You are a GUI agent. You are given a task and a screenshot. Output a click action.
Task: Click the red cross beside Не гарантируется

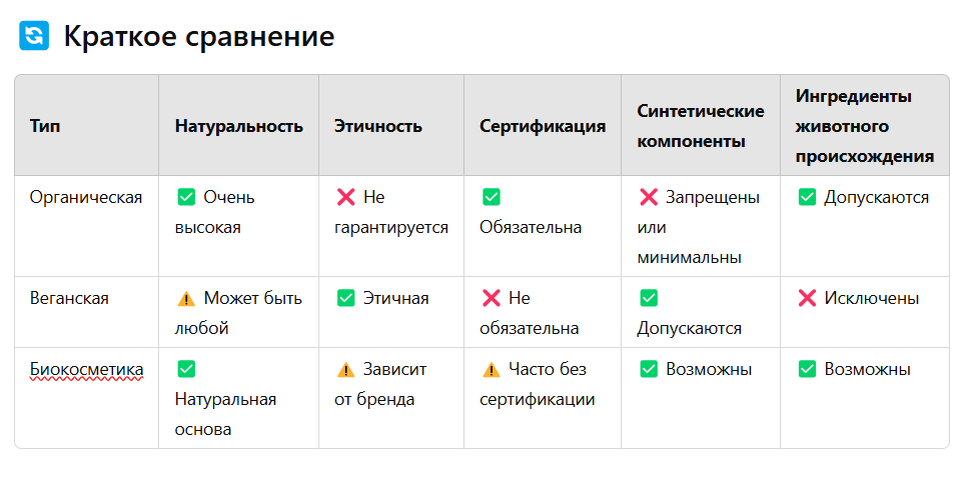click(345, 198)
